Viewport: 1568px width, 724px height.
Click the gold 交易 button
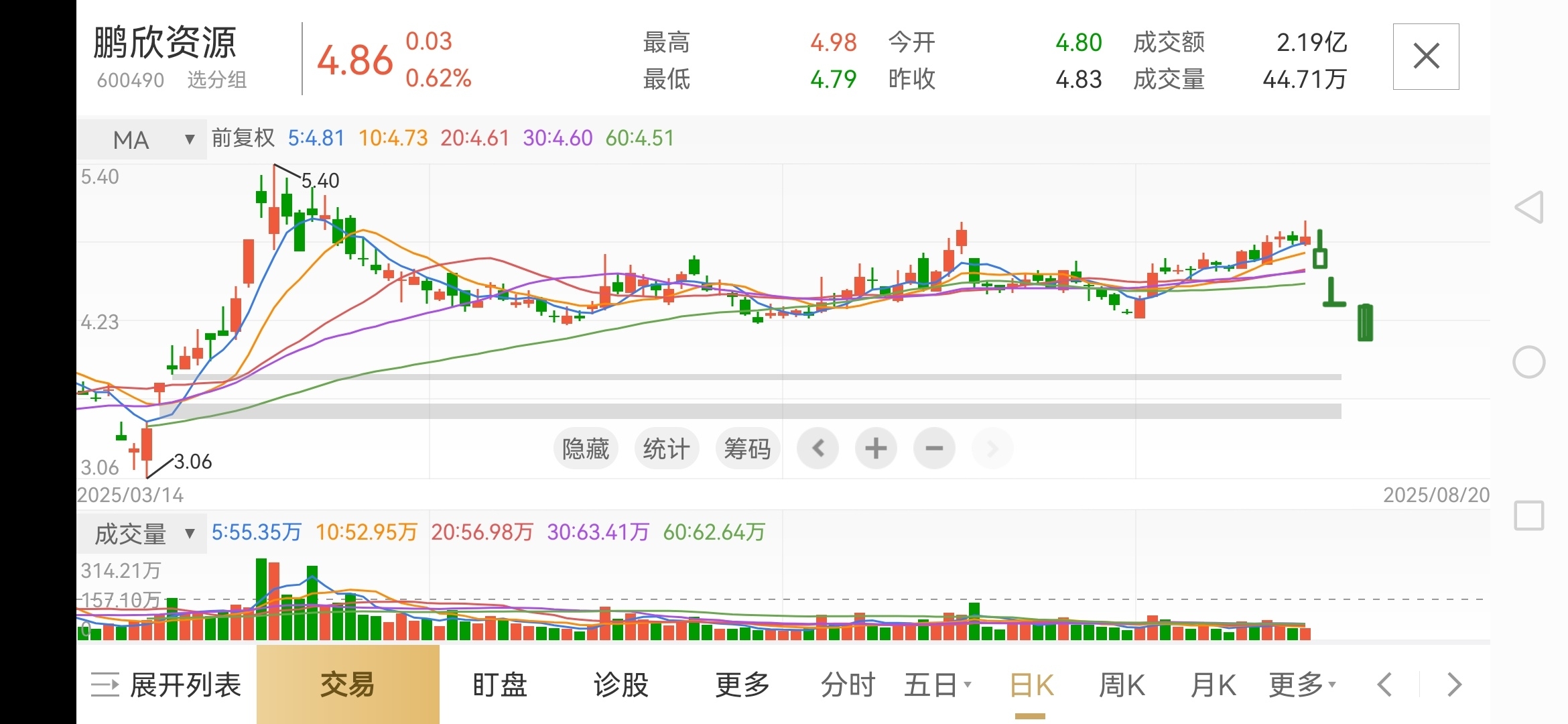click(348, 684)
